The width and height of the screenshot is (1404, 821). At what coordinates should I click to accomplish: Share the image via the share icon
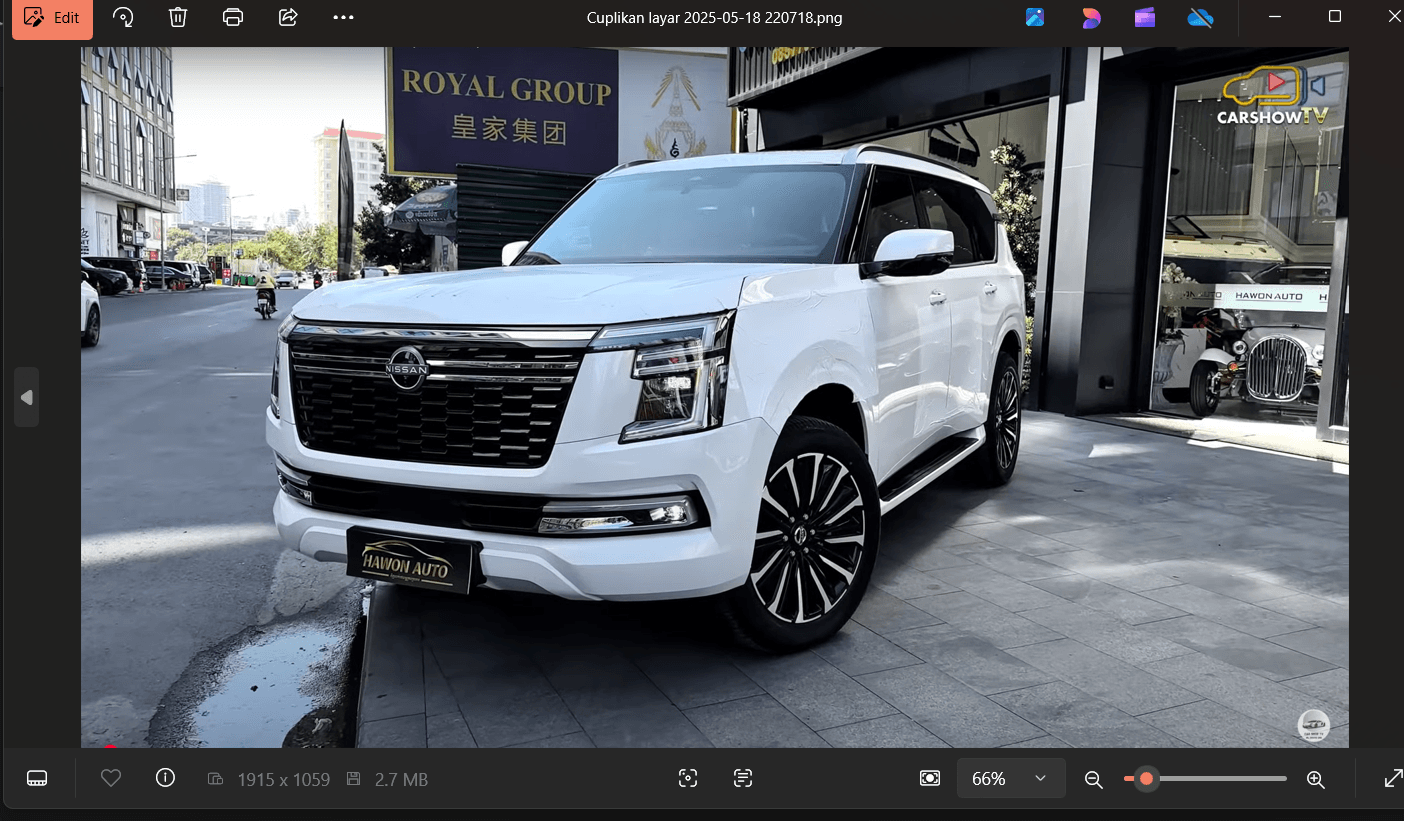pyautogui.click(x=288, y=18)
